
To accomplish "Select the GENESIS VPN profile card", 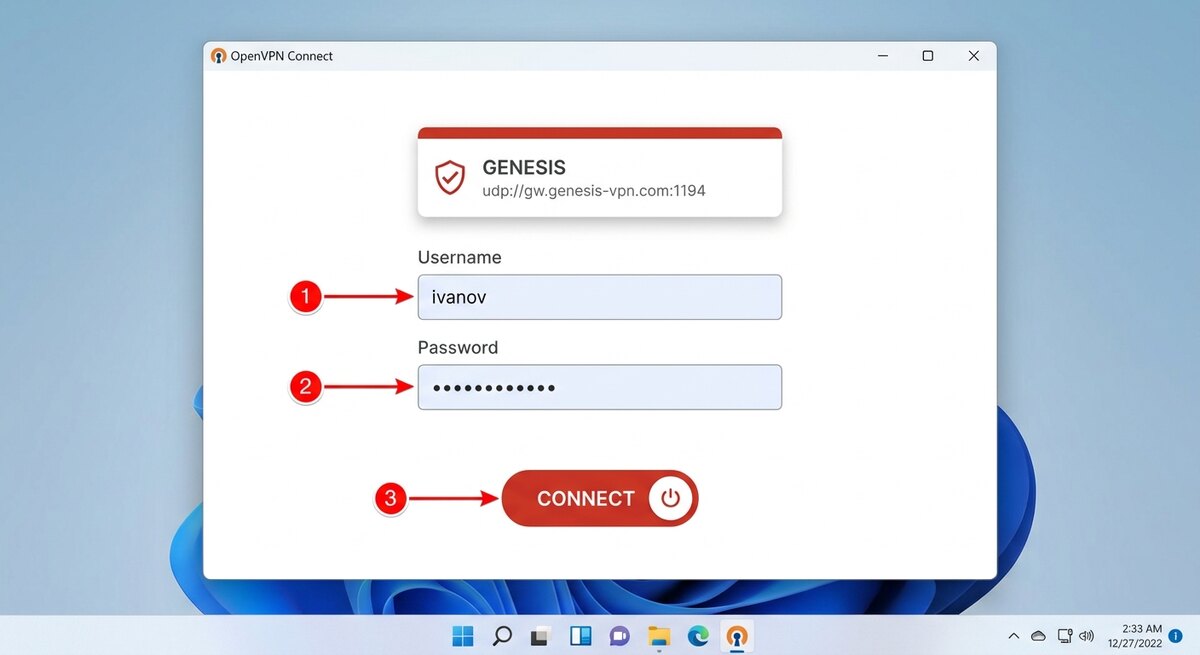I will pyautogui.click(x=600, y=172).
